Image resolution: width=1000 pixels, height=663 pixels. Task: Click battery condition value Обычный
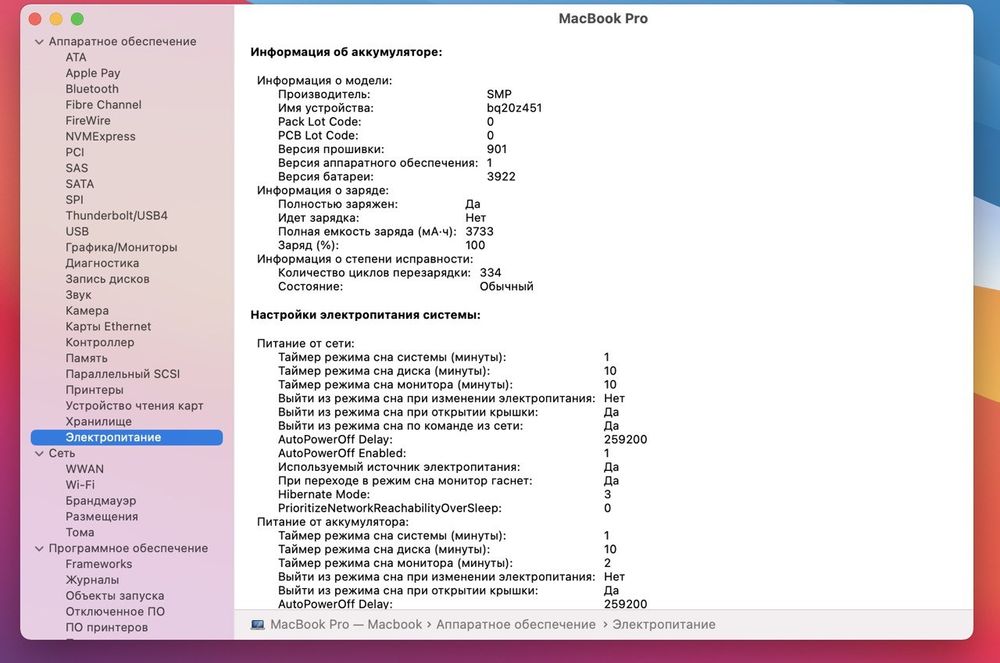[506, 287]
